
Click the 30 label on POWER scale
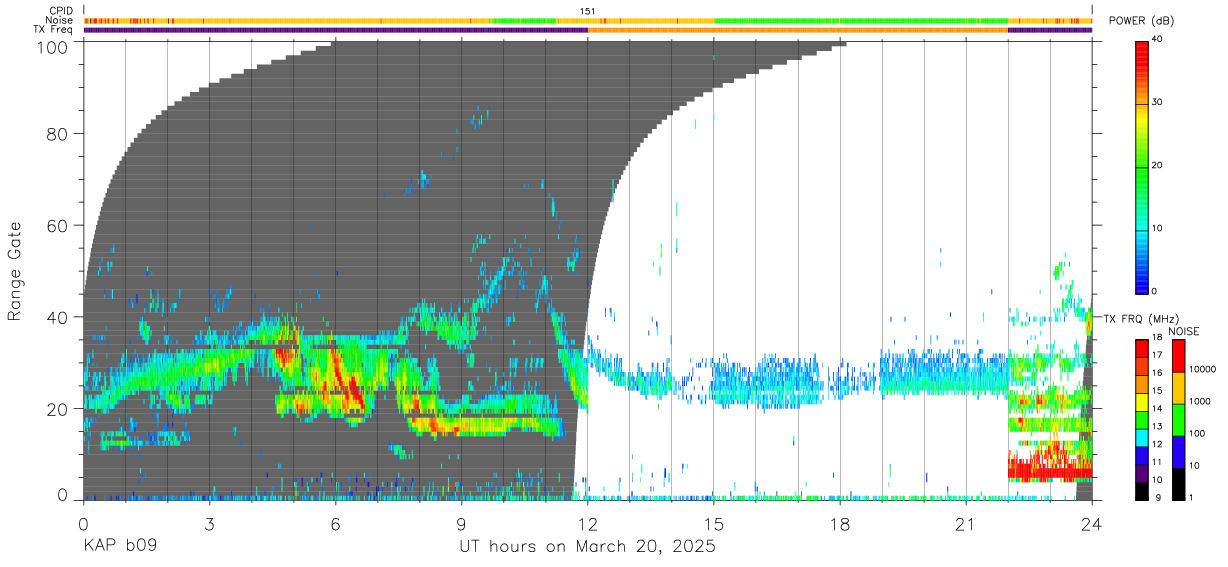tap(1155, 103)
